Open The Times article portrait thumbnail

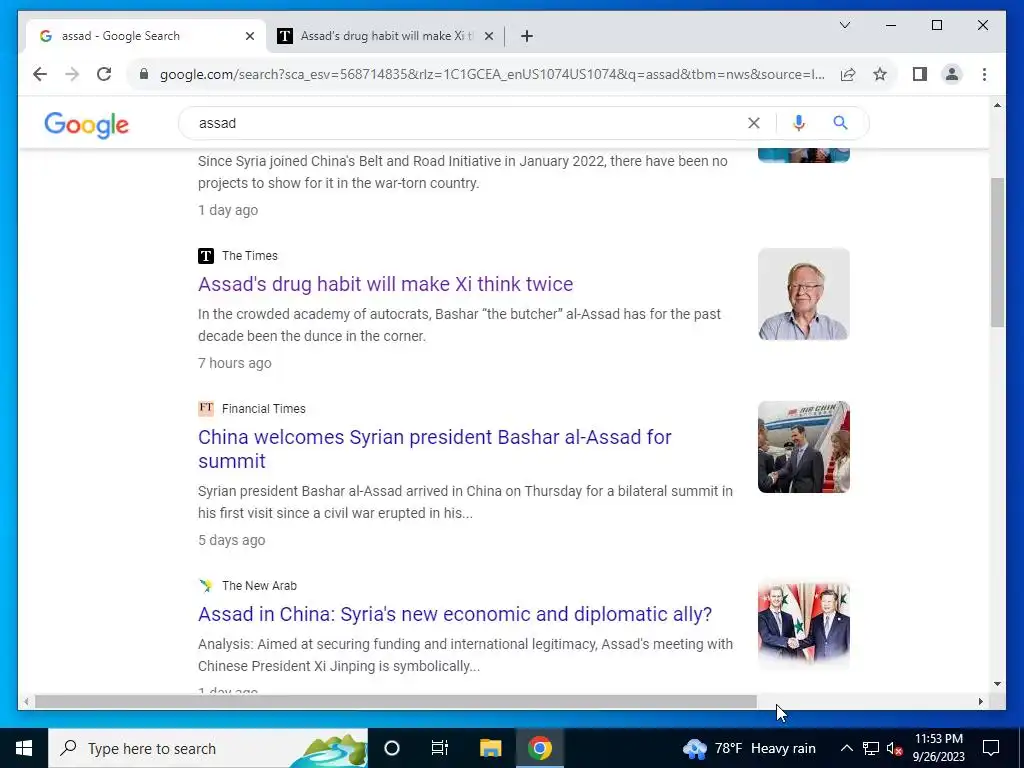pyautogui.click(x=803, y=294)
